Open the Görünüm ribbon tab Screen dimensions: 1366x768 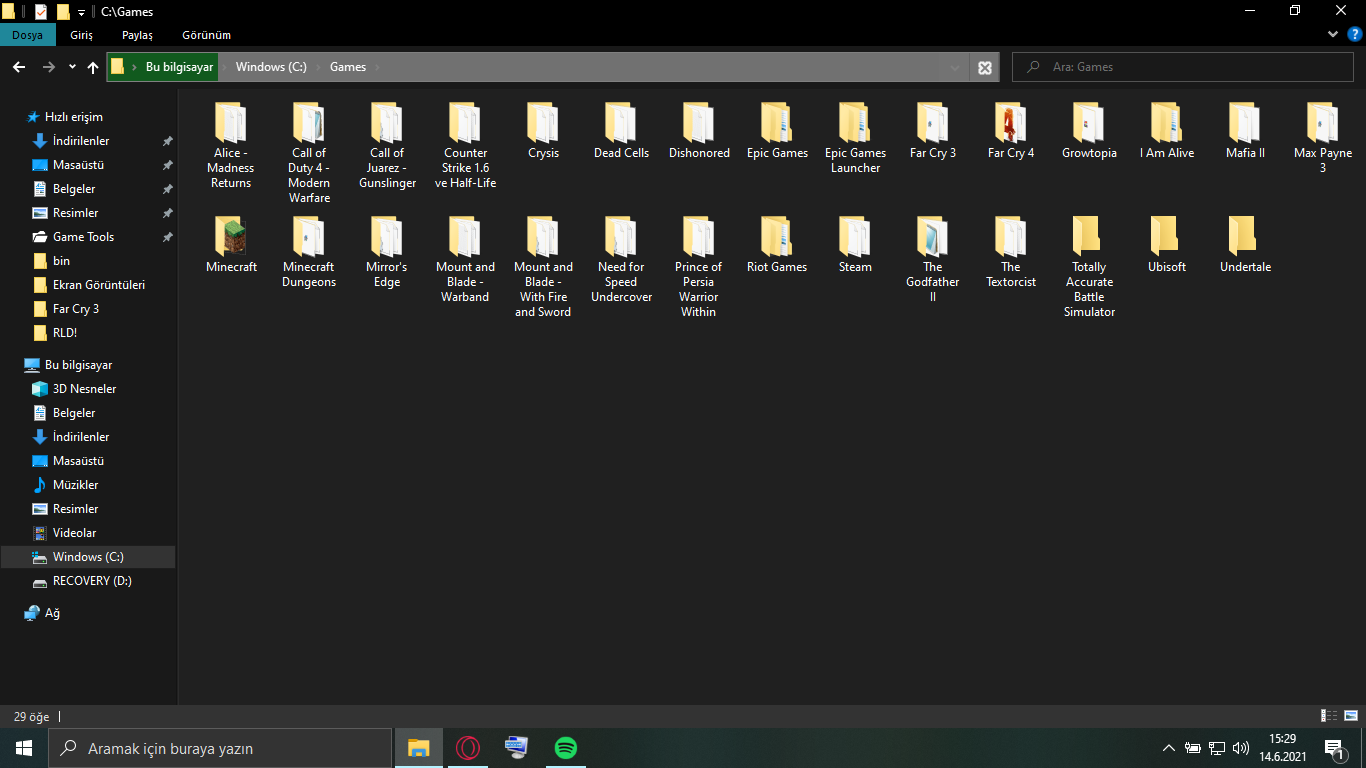[207, 35]
